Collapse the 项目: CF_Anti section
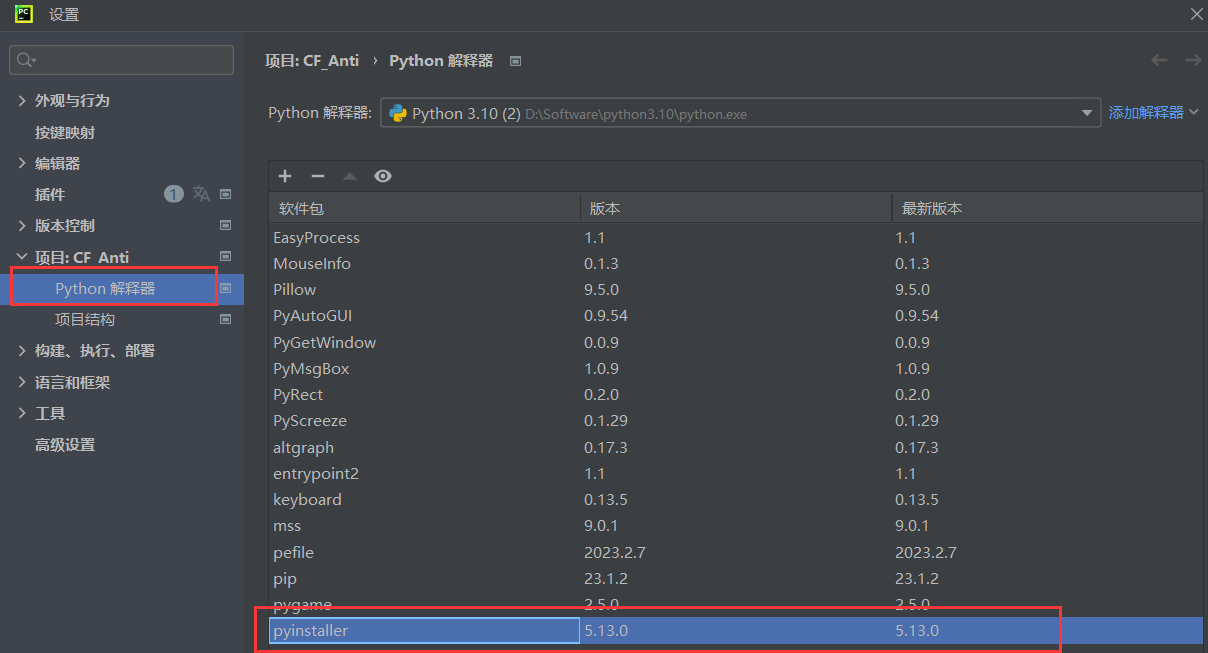The height and width of the screenshot is (653, 1208). [x=22, y=257]
